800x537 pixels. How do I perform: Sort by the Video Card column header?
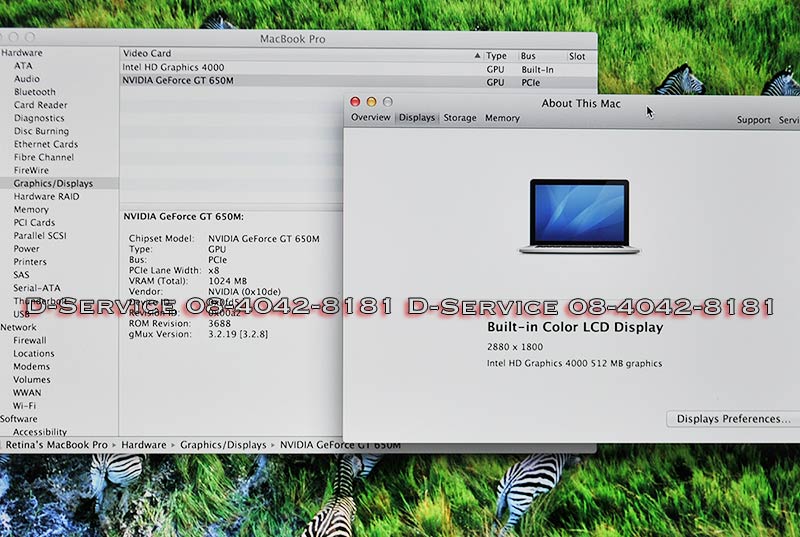[147, 54]
